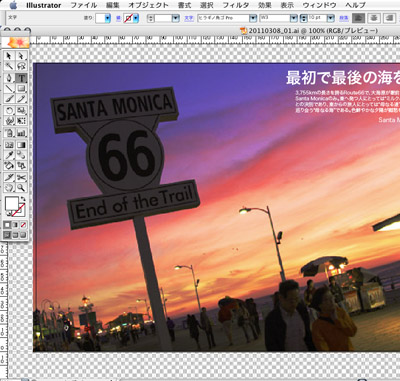
Task: Open font size 10 pt dropdown arrow
Action: [x=331, y=18]
